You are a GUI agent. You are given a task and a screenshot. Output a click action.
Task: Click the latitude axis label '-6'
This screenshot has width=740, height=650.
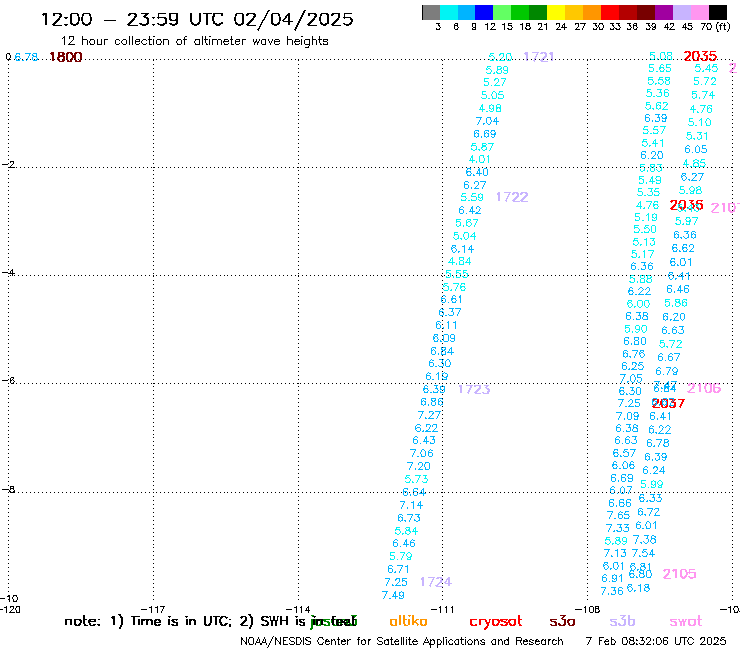tap(8, 380)
